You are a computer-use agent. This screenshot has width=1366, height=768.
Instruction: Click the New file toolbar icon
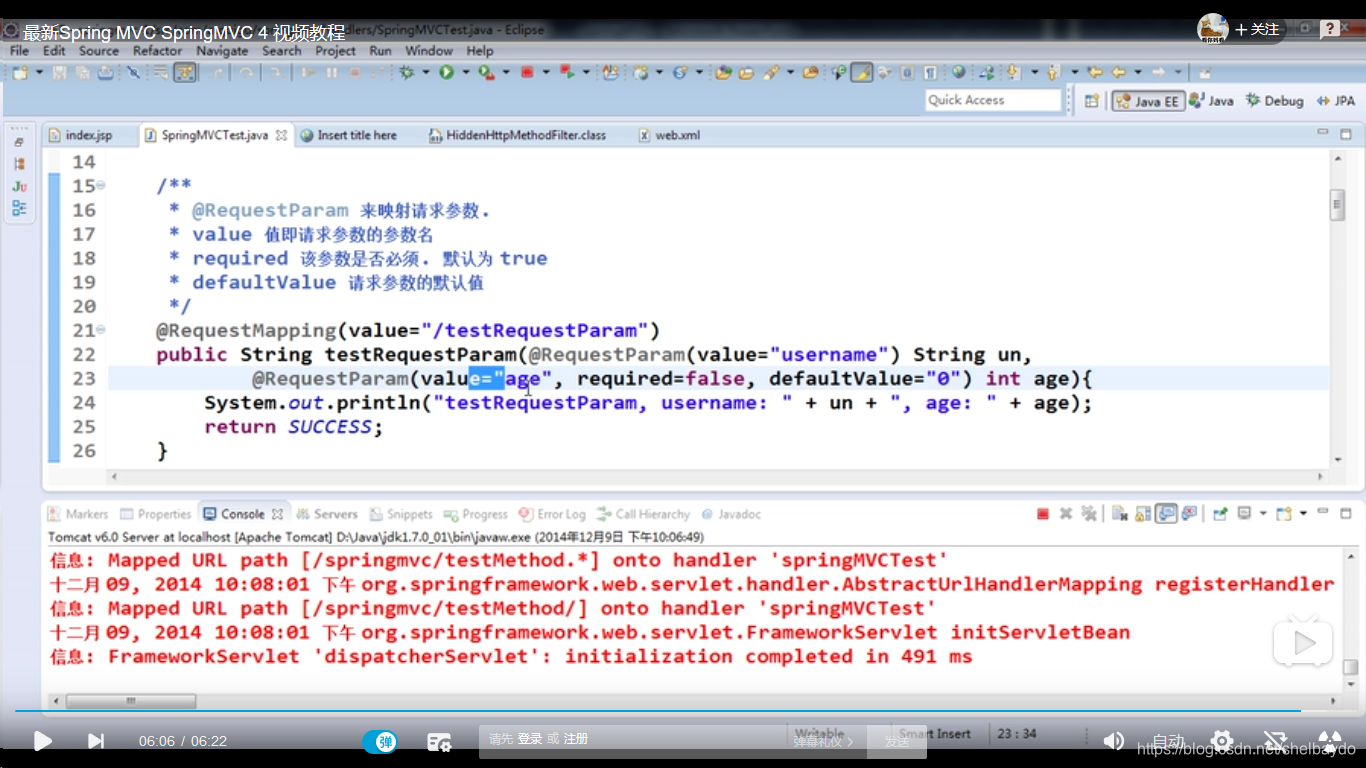tap(19, 73)
